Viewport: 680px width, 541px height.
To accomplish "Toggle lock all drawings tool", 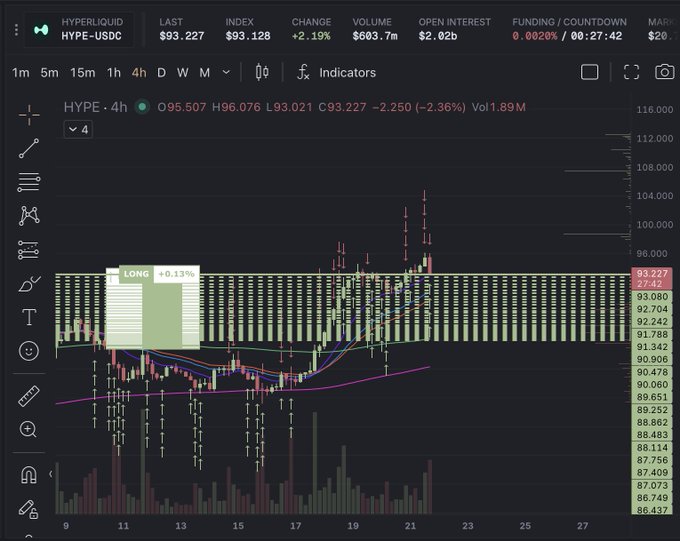I will pos(29,509).
